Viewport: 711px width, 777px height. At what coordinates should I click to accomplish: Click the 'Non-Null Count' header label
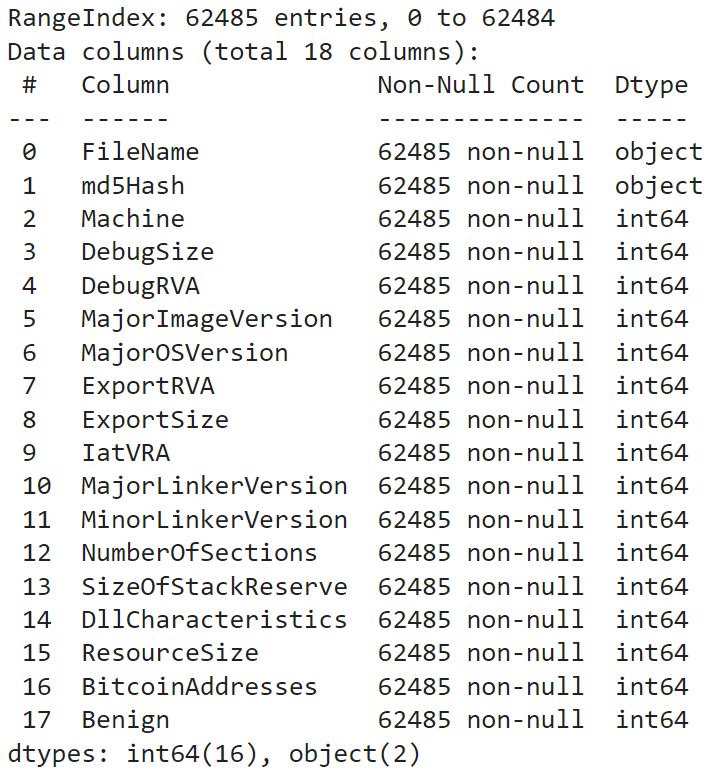(480, 85)
